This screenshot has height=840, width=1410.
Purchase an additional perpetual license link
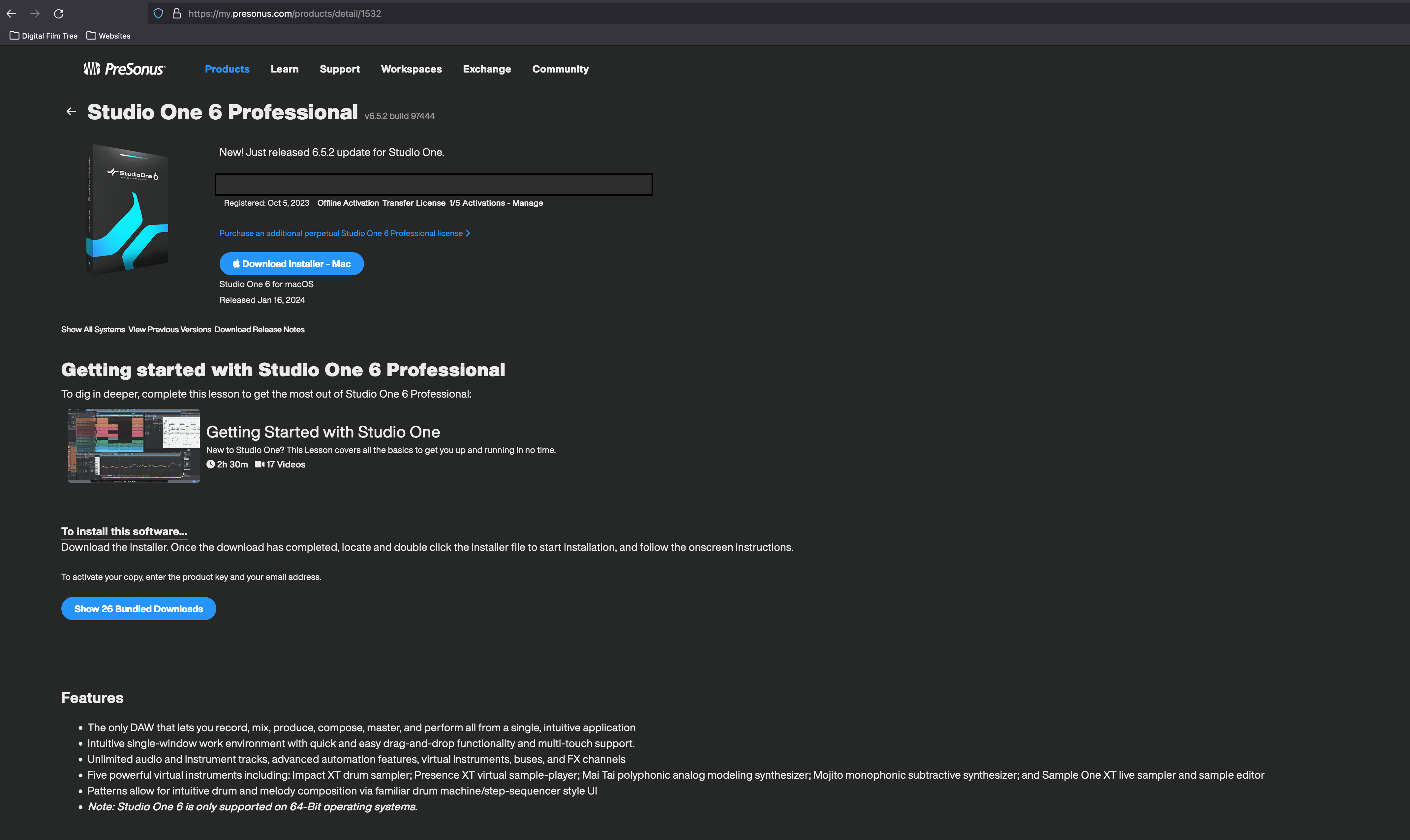click(x=341, y=233)
